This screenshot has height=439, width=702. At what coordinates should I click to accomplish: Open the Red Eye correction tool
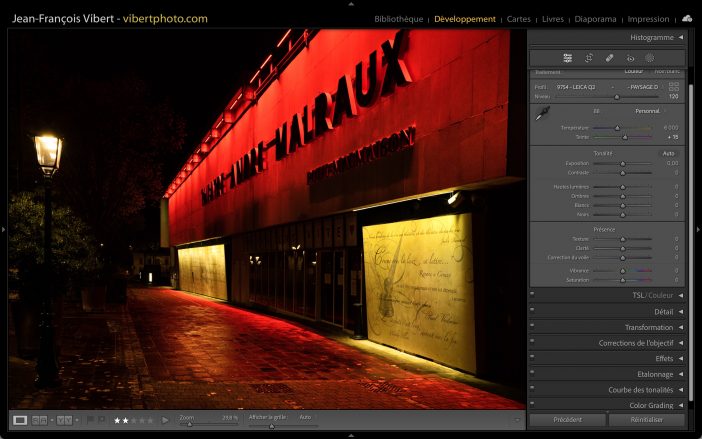tap(630, 58)
